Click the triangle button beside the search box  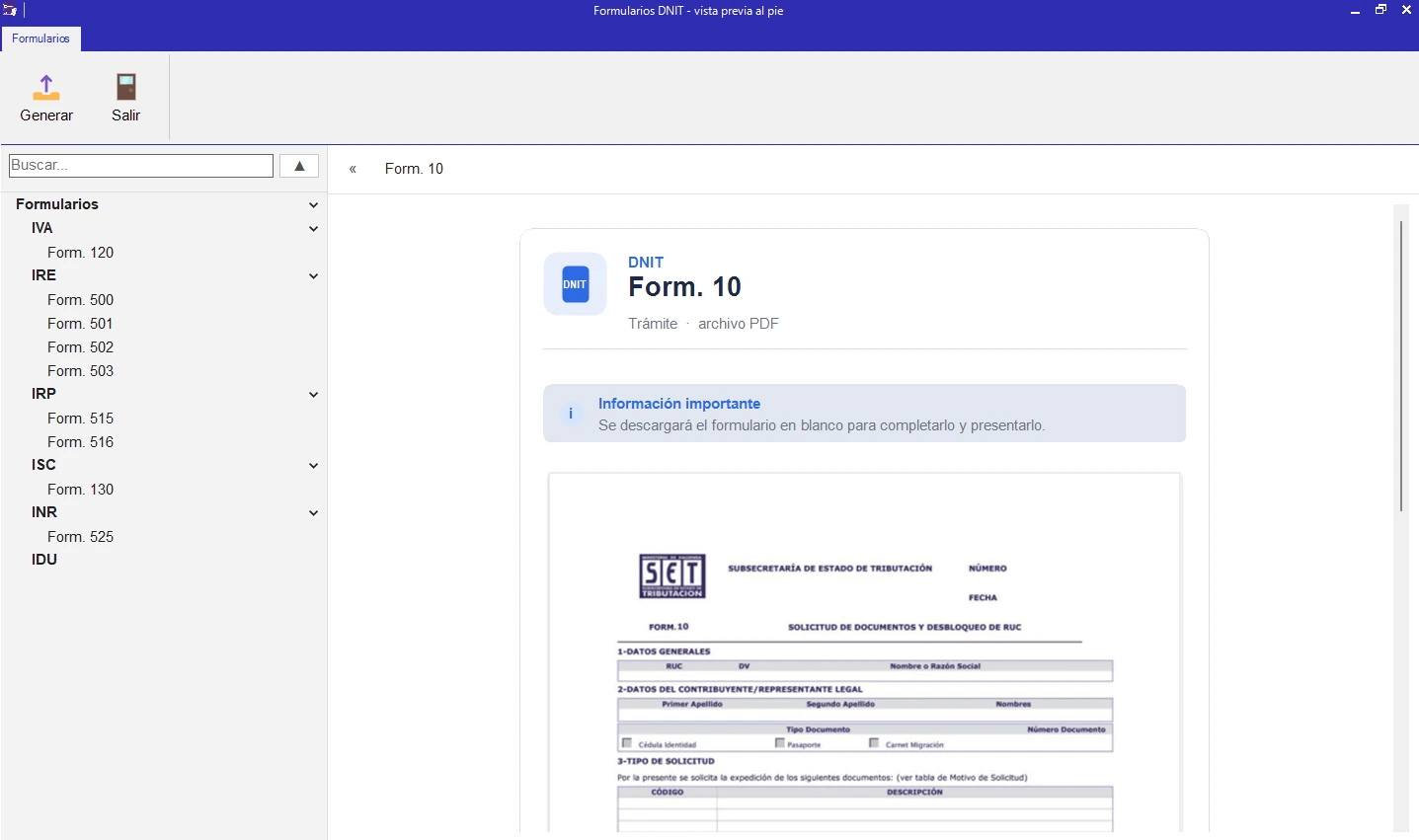coord(299,166)
